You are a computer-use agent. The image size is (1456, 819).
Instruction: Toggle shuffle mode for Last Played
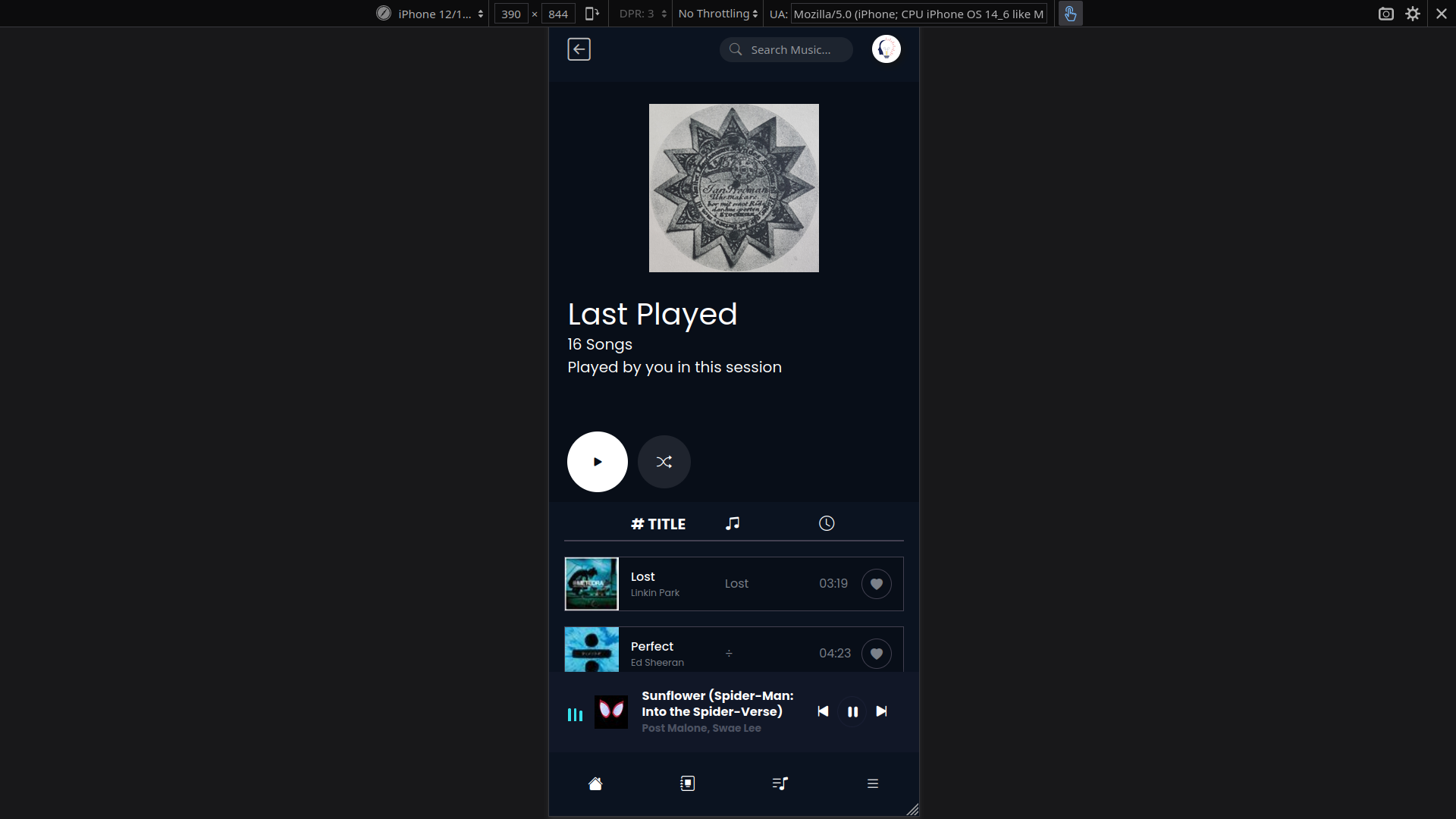tap(664, 461)
